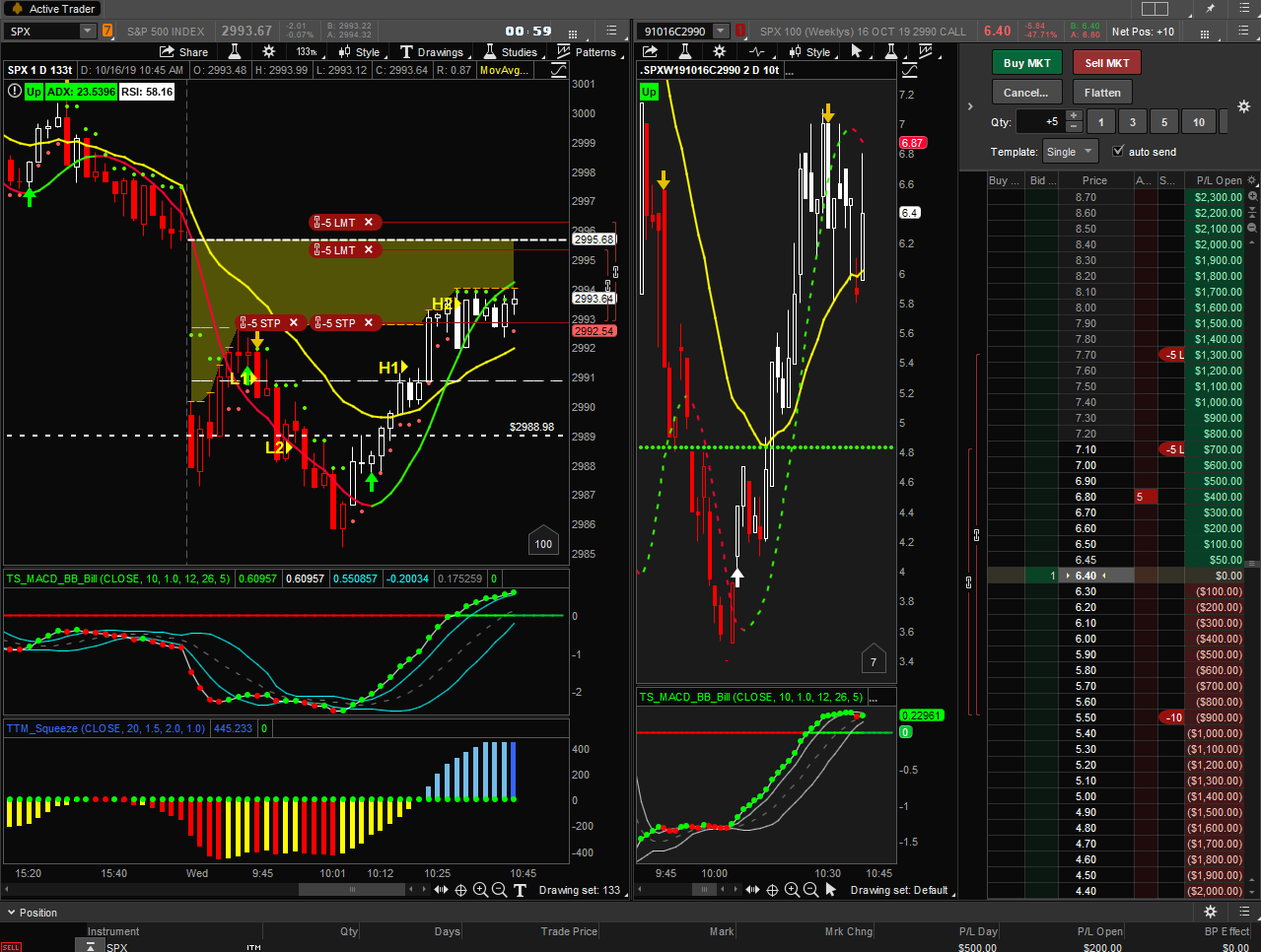Click the red 1 link color icon
1261x952 pixels.
[739, 32]
